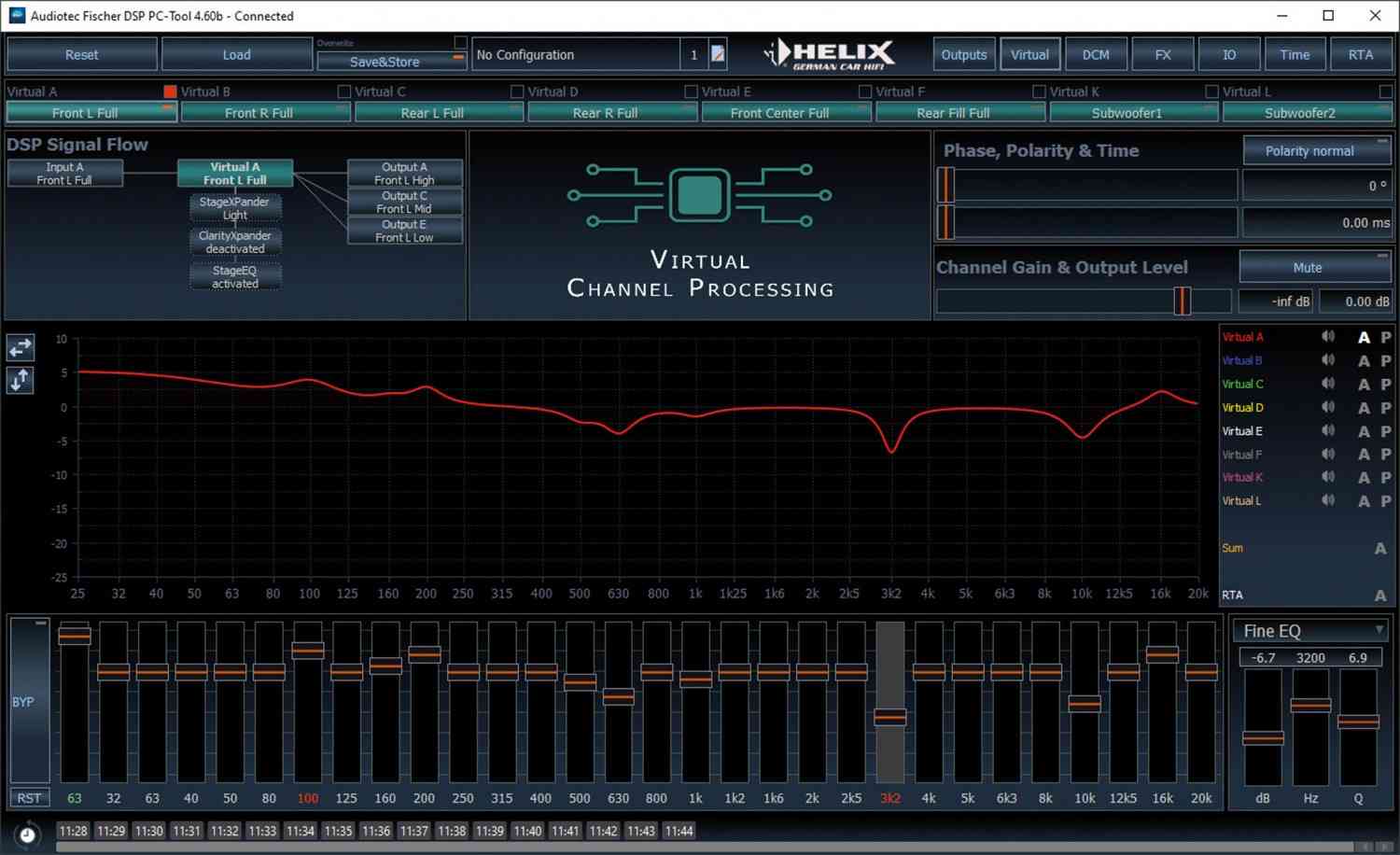Toggle amplitude 'A' for Virtual D
This screenshot has width=1400, height=855.
(1364, 408)
